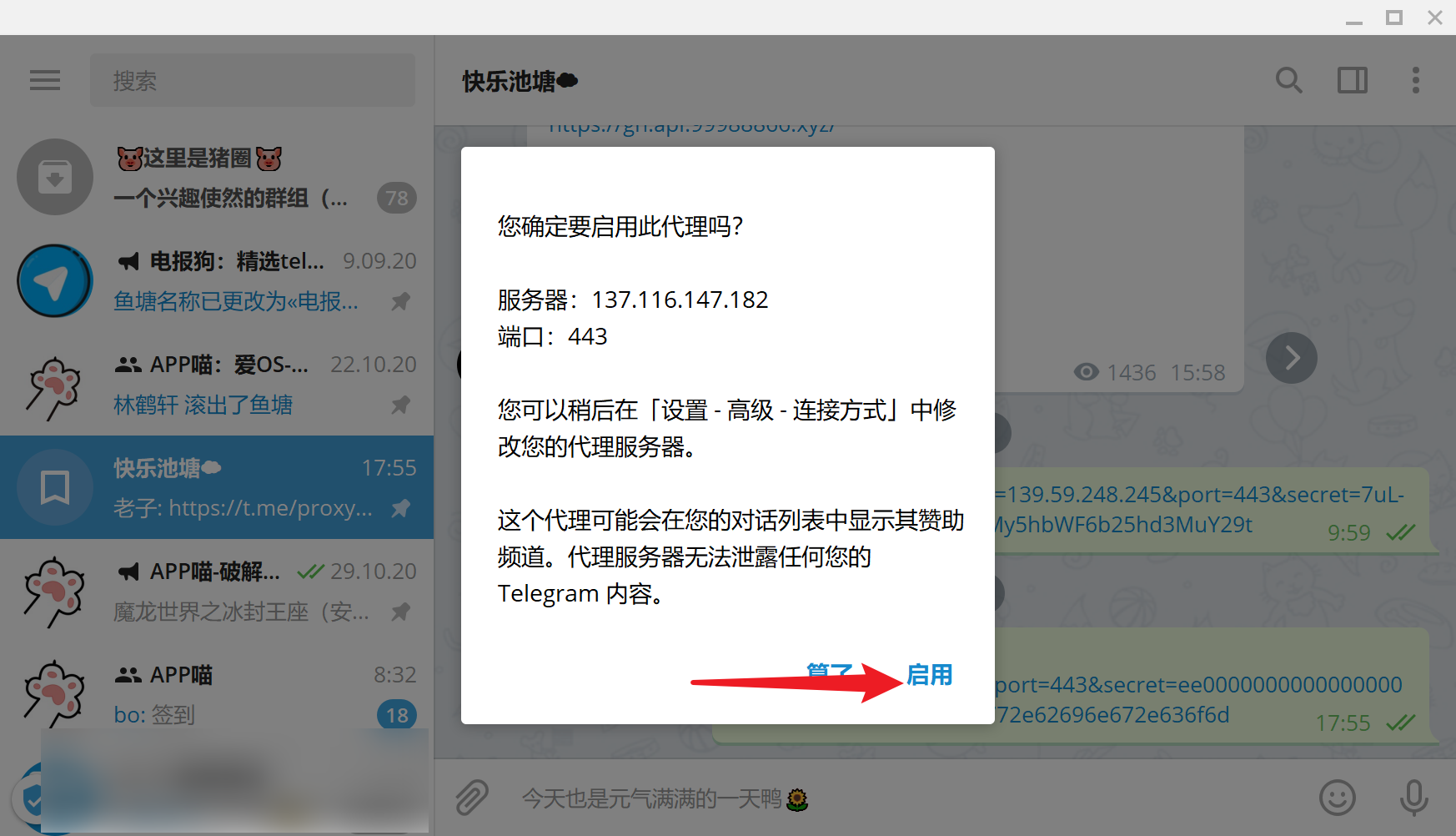The width and height of the screenshot is (1456, 836).
Task: Click the 电报狗 Telegram avatar
Action: coord(55,280)
